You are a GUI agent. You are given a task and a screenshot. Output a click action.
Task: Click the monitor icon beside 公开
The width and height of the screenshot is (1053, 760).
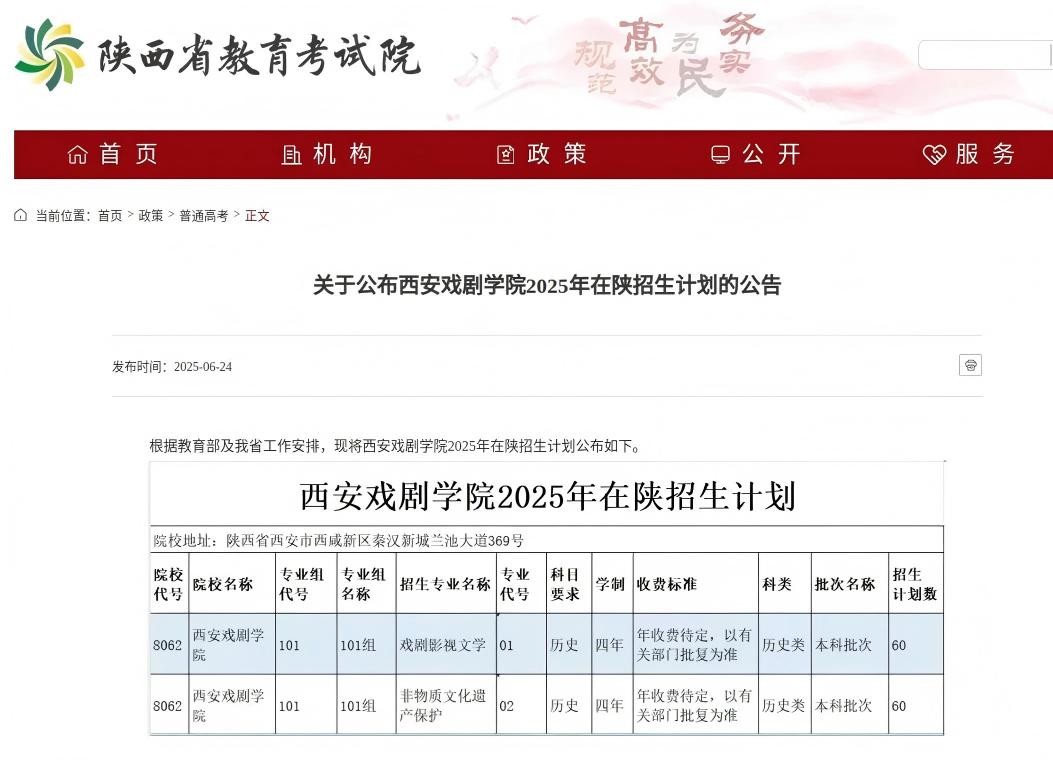(x=720, y=155)
